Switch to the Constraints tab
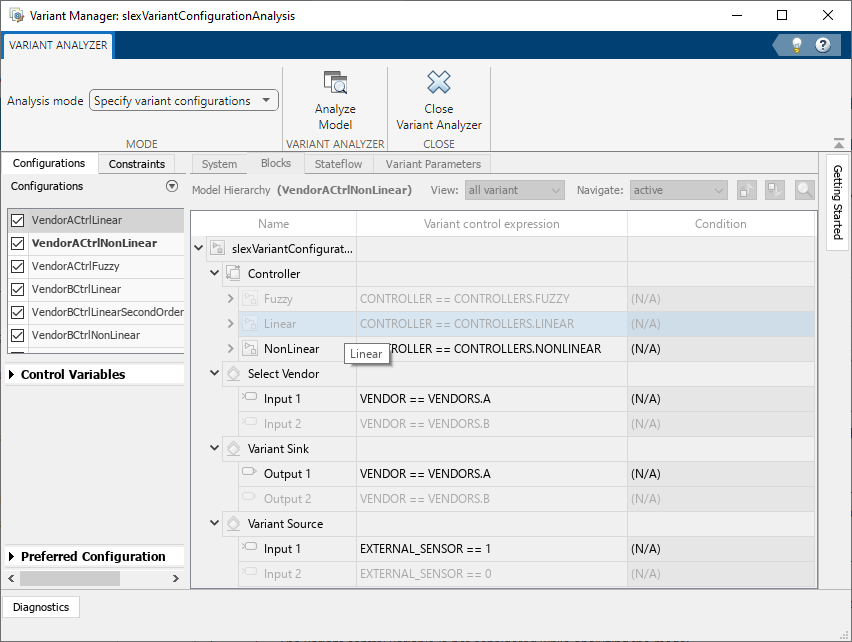852x642 pixels. (x=136, y=163)
